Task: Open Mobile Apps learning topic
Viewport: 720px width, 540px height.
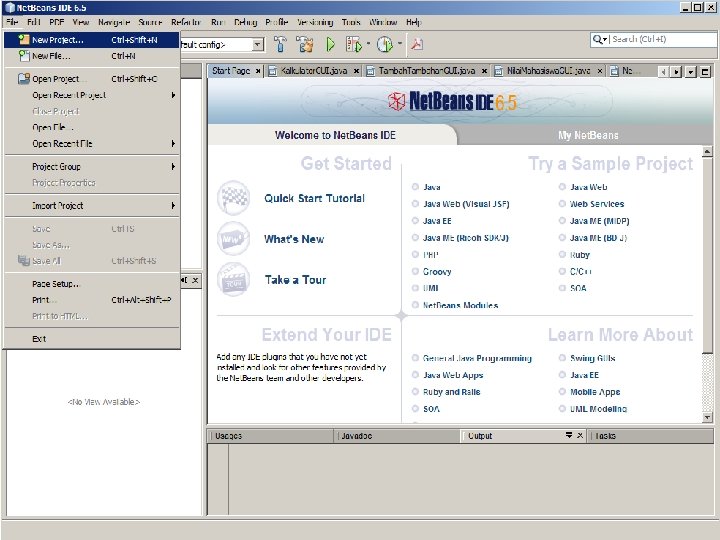Action: [595, 392]
